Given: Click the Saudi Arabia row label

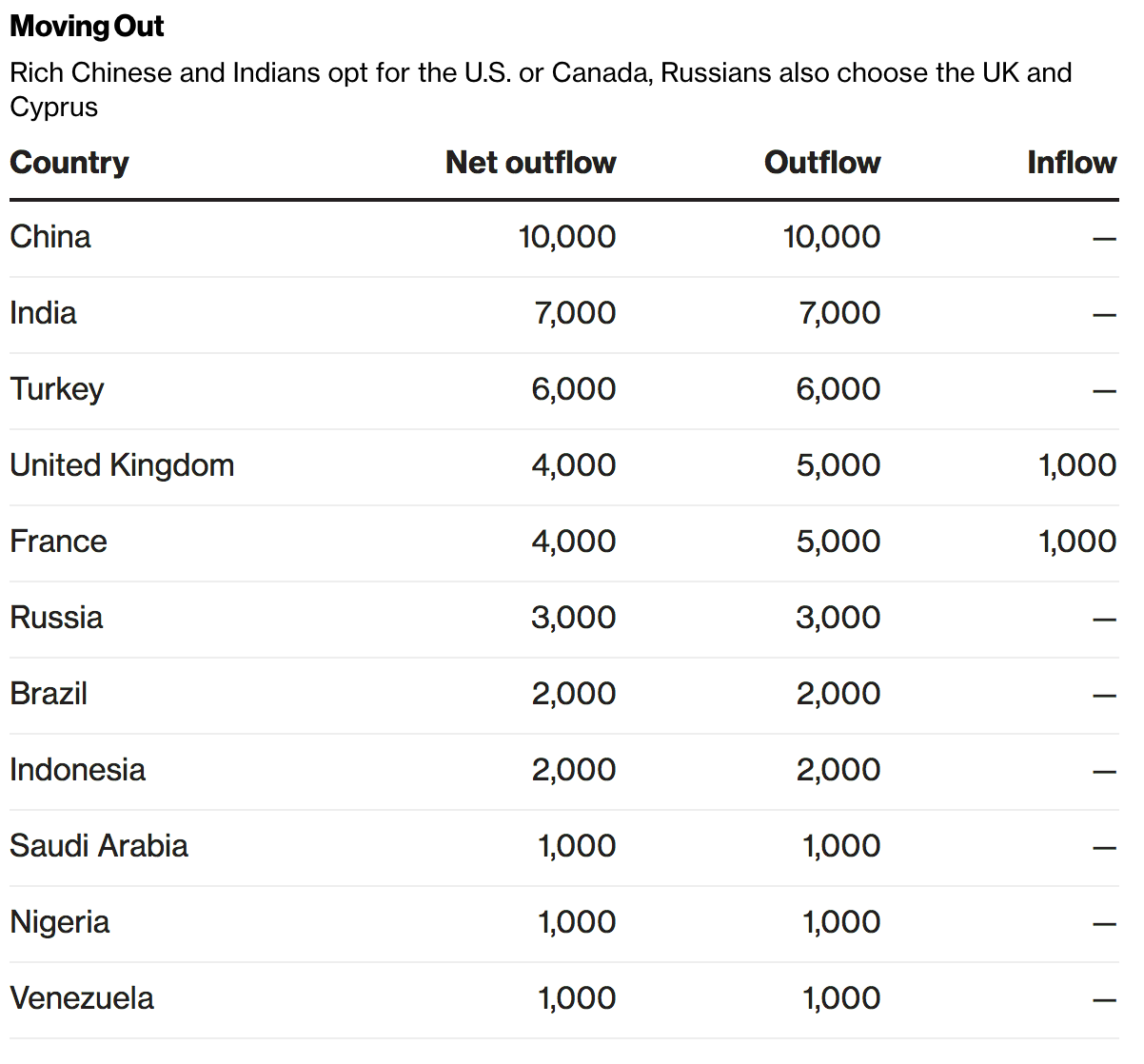Looking at the screenshot, I should [99, 846].
